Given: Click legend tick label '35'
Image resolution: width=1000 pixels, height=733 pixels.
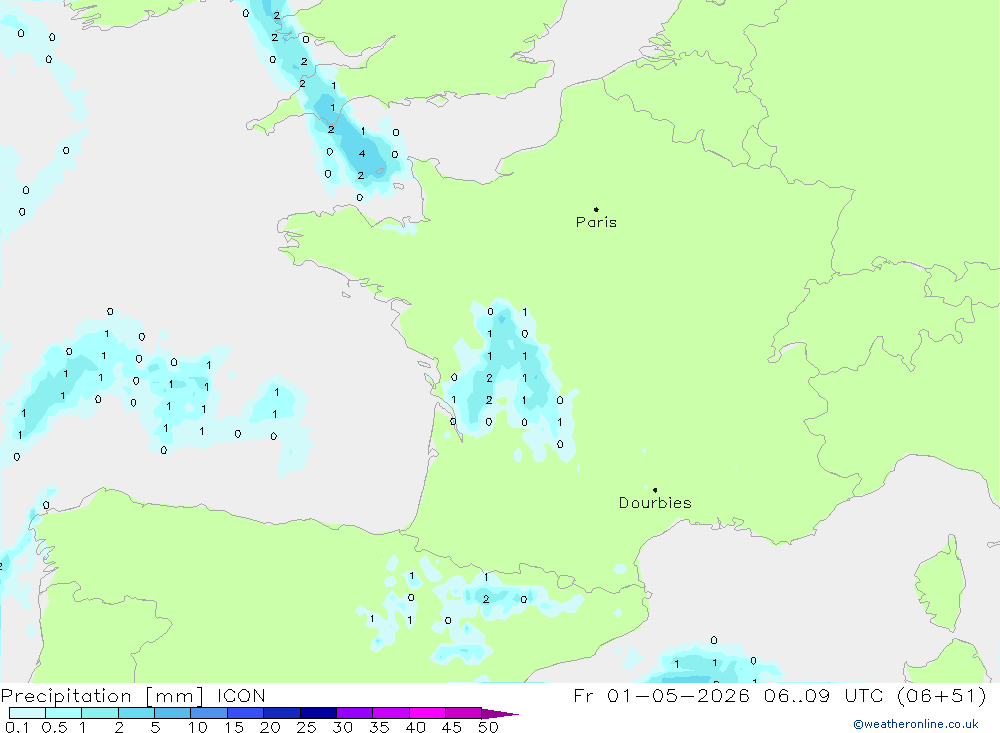Looking at the screenshot, I should pos(379,727).
